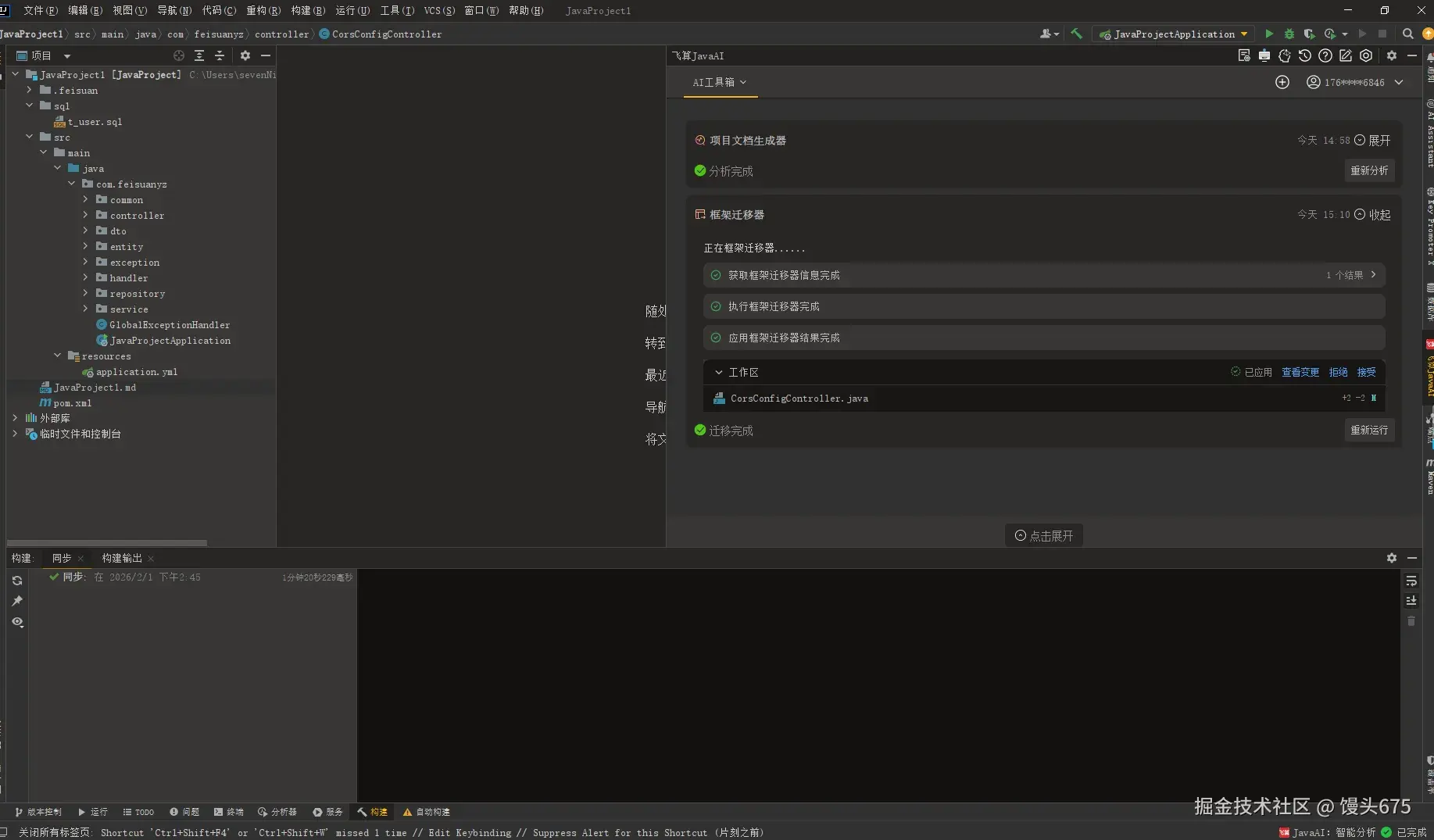
Task: Open Search Everywhere magnifier icon
Action: [x=1407, y=34]
